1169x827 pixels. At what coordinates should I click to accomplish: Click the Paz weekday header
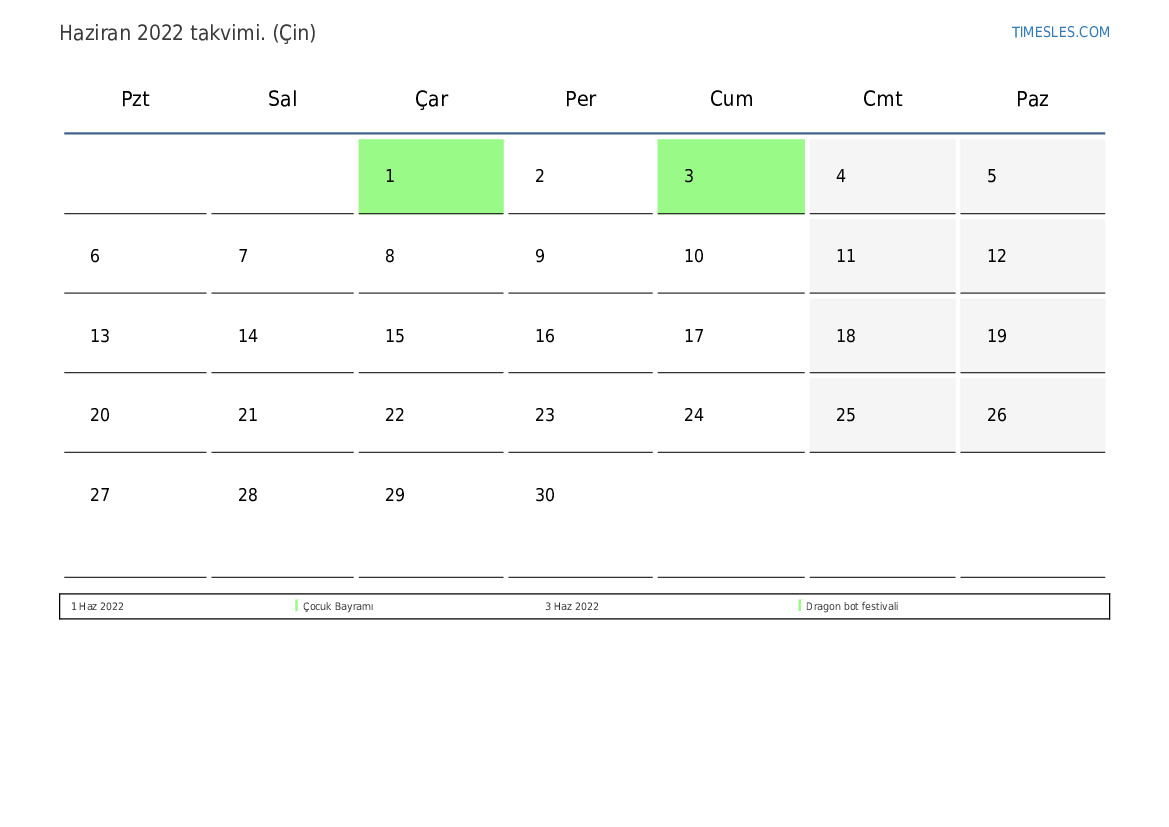pos(1032,99)
